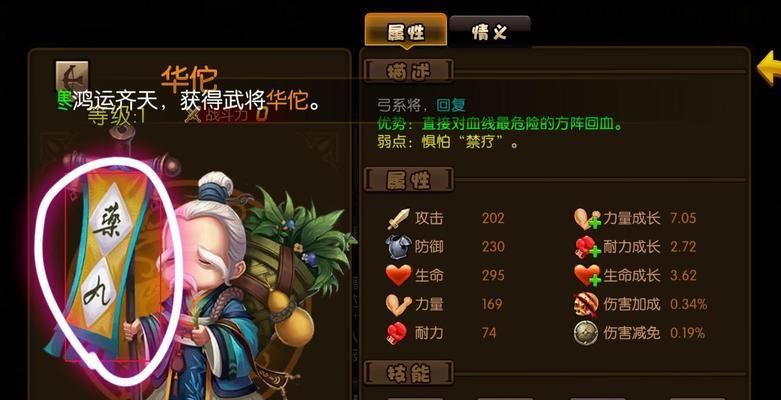Image resolution: width=781 pixels, height=400 pixels.
Task: Click the 技能 section header
Action: (x=408, y=373)
